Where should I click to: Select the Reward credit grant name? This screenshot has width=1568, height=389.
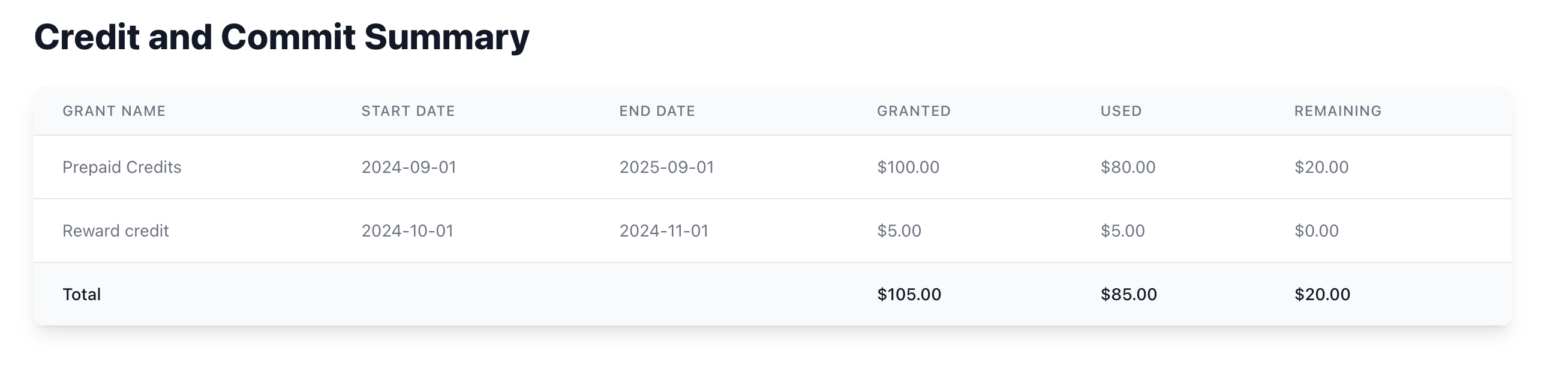coord(115,231)
